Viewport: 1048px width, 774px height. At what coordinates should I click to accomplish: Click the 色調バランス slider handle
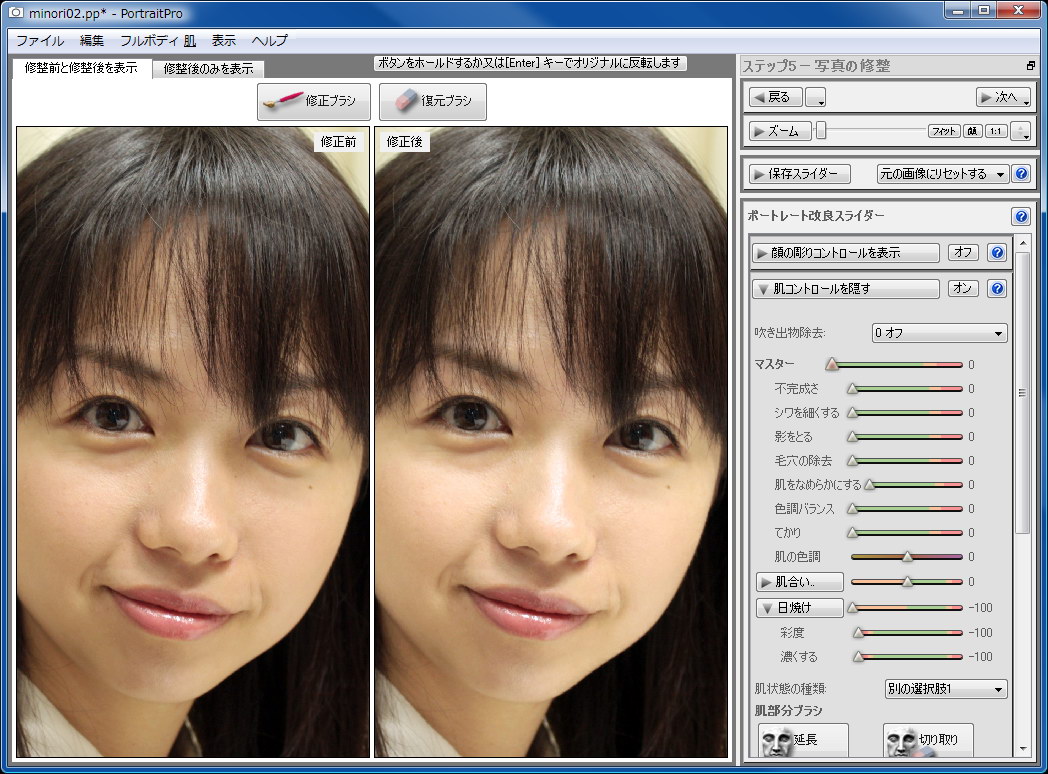tap(852, 509)
